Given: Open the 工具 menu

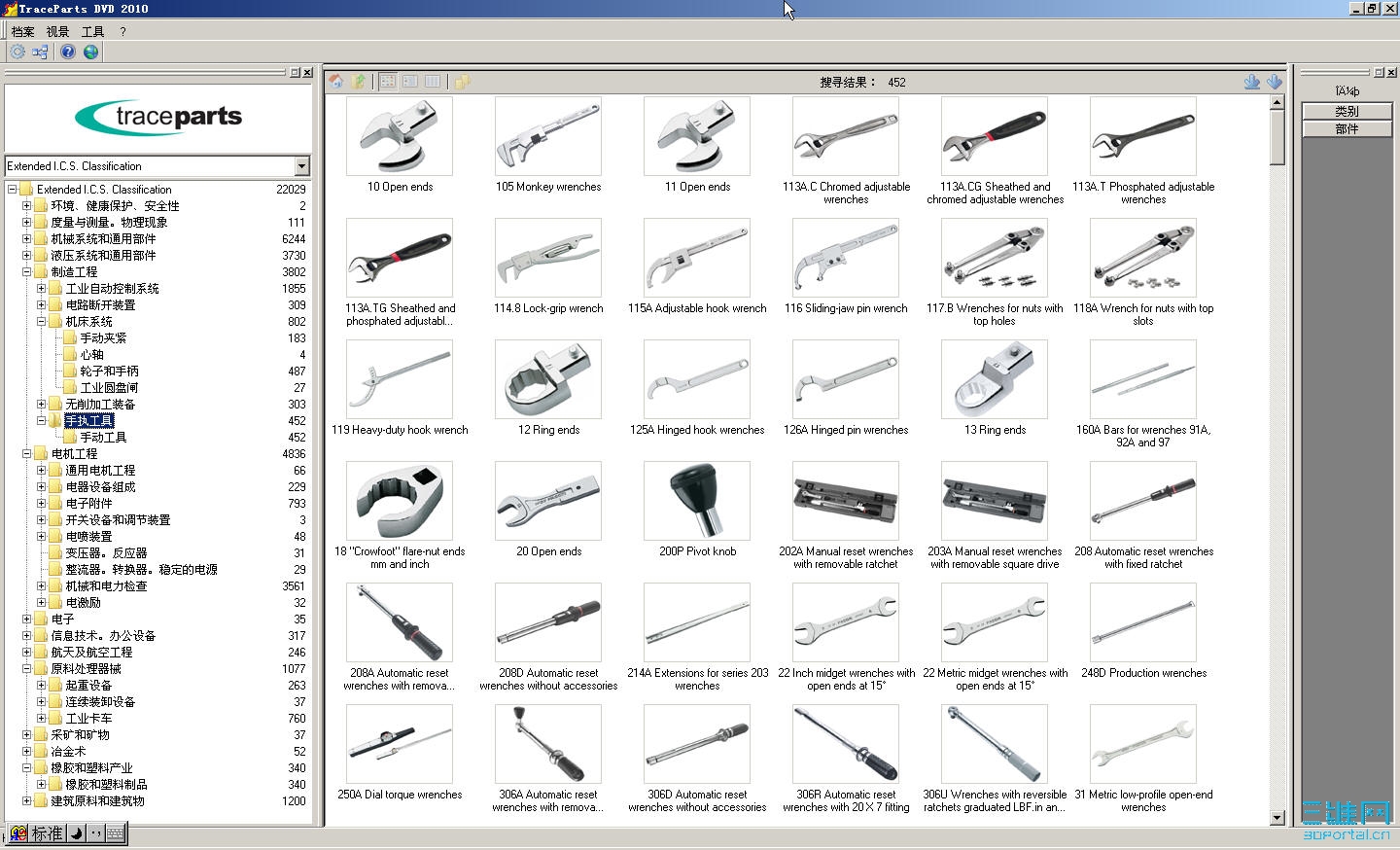Looking at the screenshot, I should pos(92,31).
